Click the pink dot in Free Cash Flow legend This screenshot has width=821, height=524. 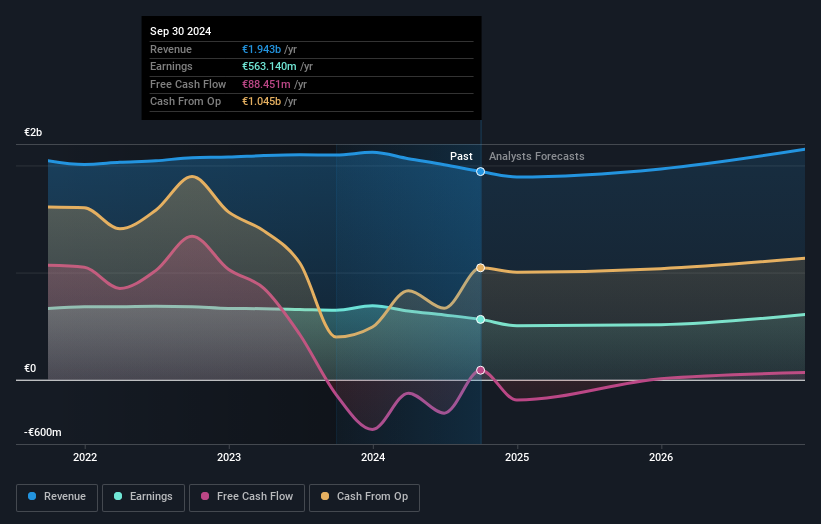coord(205,496)
